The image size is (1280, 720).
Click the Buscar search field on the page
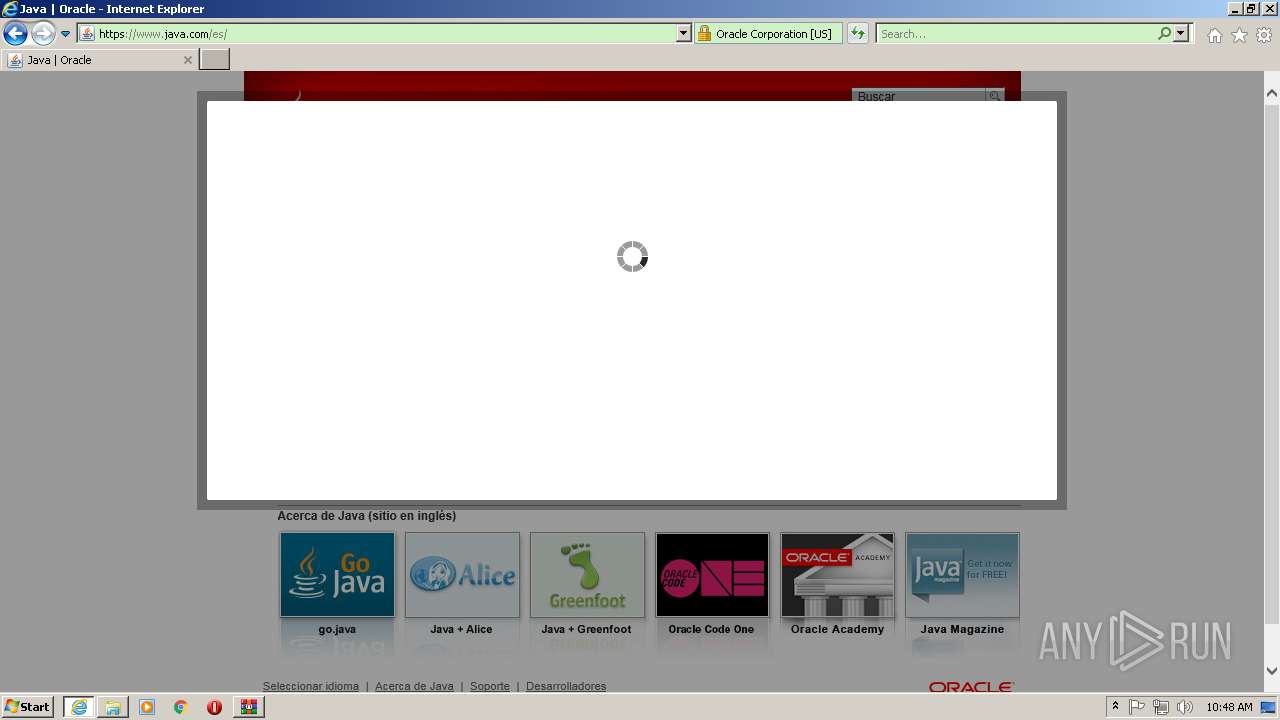(919, 96)
